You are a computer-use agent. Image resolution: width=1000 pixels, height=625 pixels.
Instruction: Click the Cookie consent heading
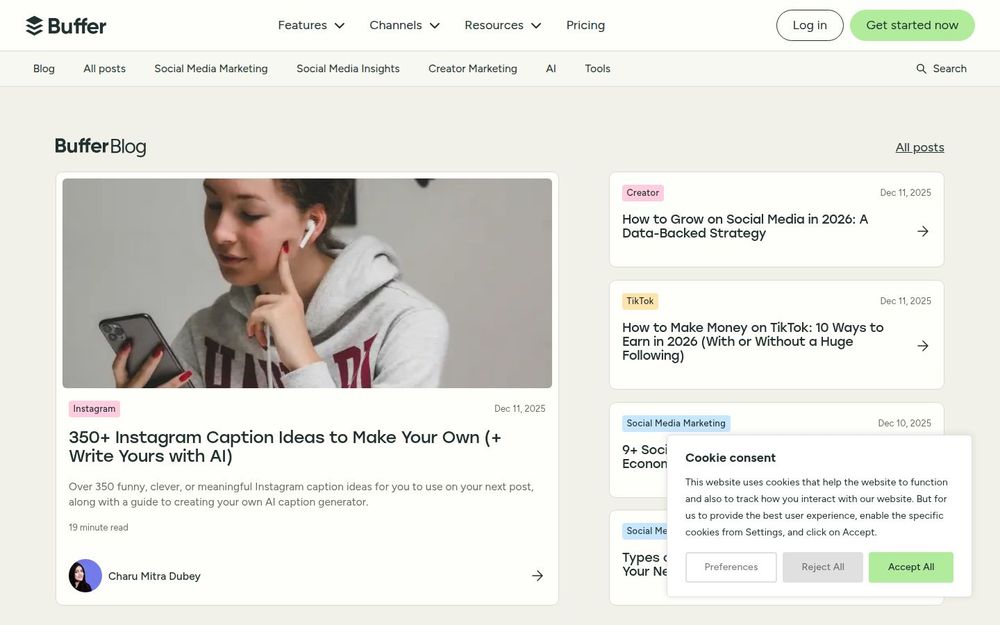coord(730,458)
